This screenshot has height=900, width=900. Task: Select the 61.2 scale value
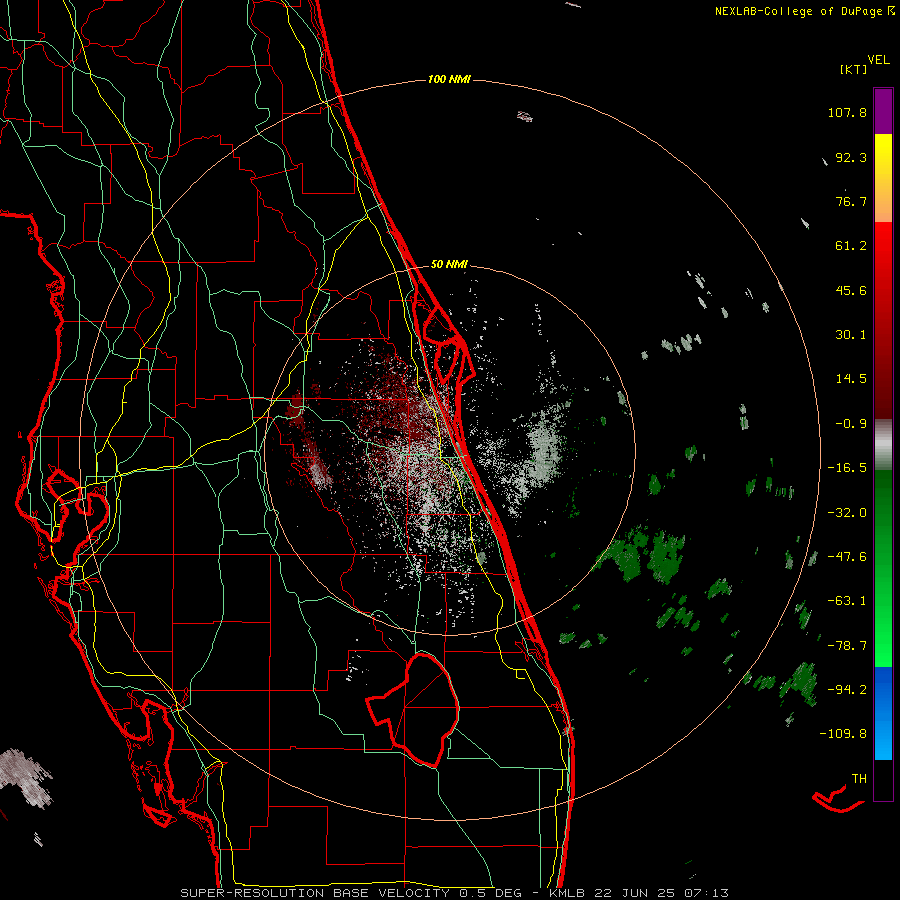pos(851,246)
